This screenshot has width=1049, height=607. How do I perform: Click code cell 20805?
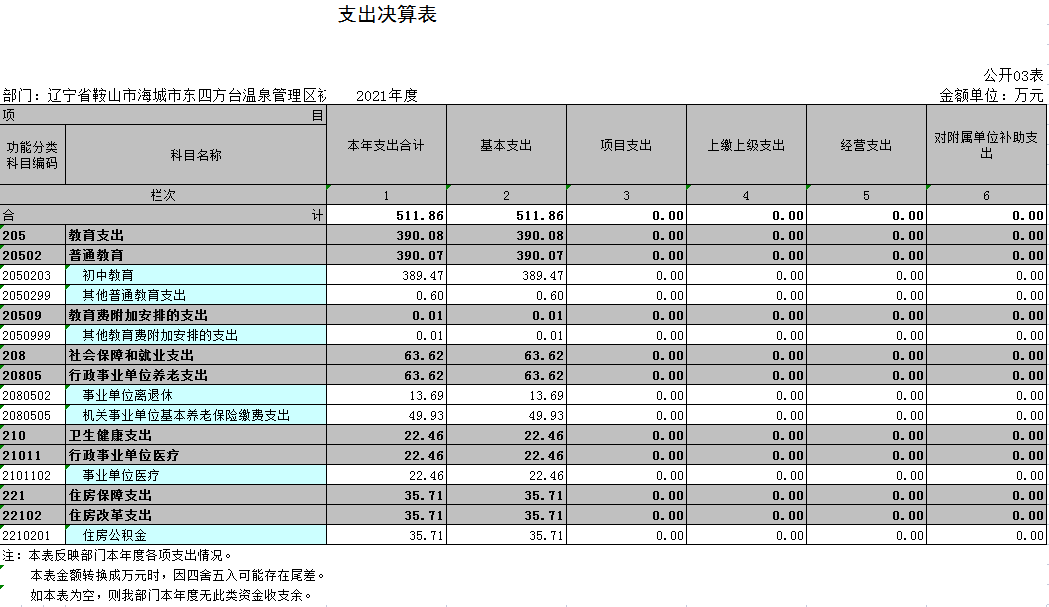click(32, 375)
